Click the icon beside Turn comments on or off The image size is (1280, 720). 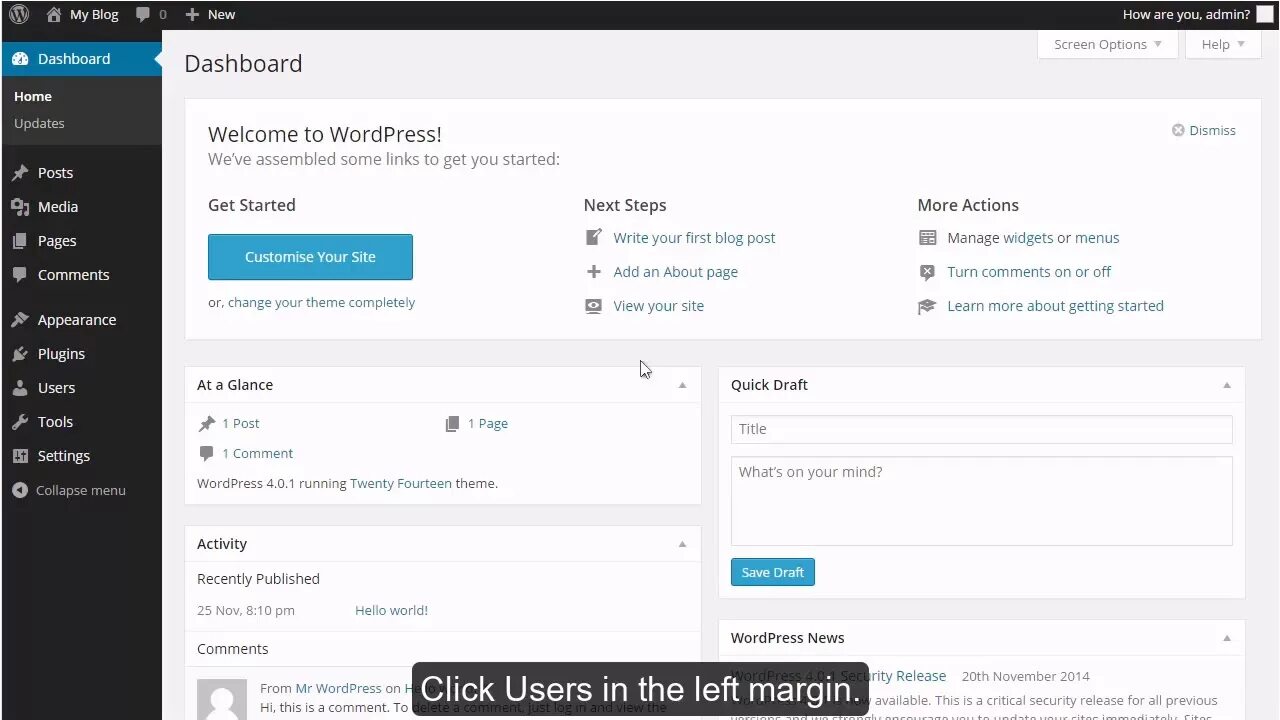pyautogui.click(x=928, y=272)
